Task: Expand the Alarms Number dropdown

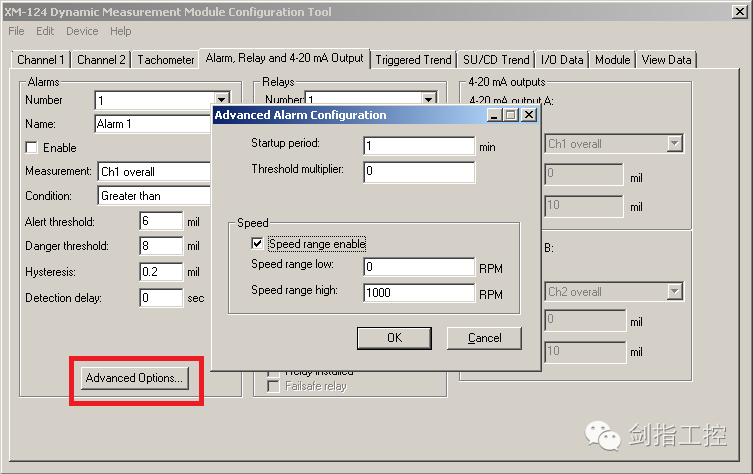Action: 221,100
